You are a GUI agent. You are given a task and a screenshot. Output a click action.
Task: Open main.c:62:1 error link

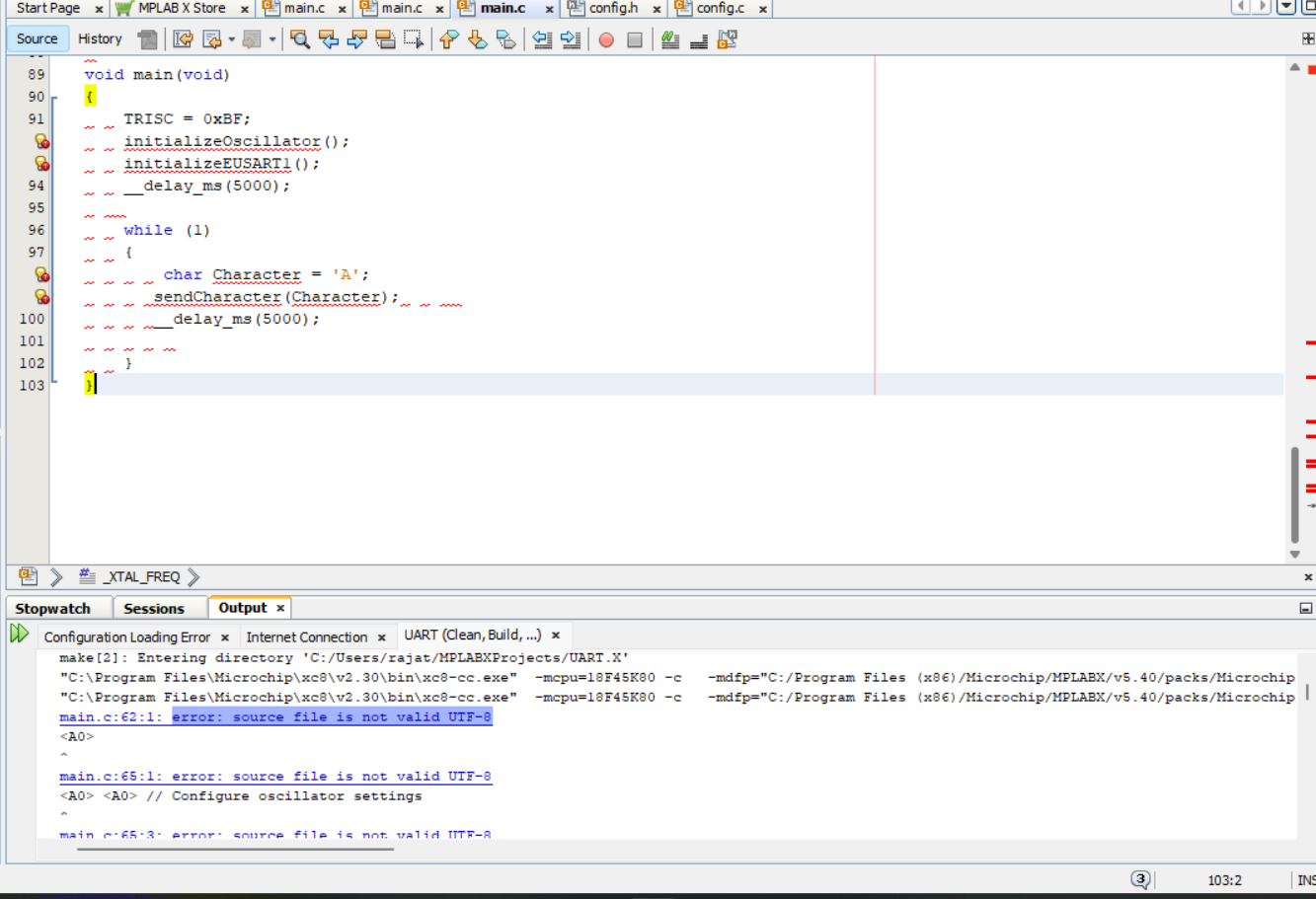(x=111, y=717)
